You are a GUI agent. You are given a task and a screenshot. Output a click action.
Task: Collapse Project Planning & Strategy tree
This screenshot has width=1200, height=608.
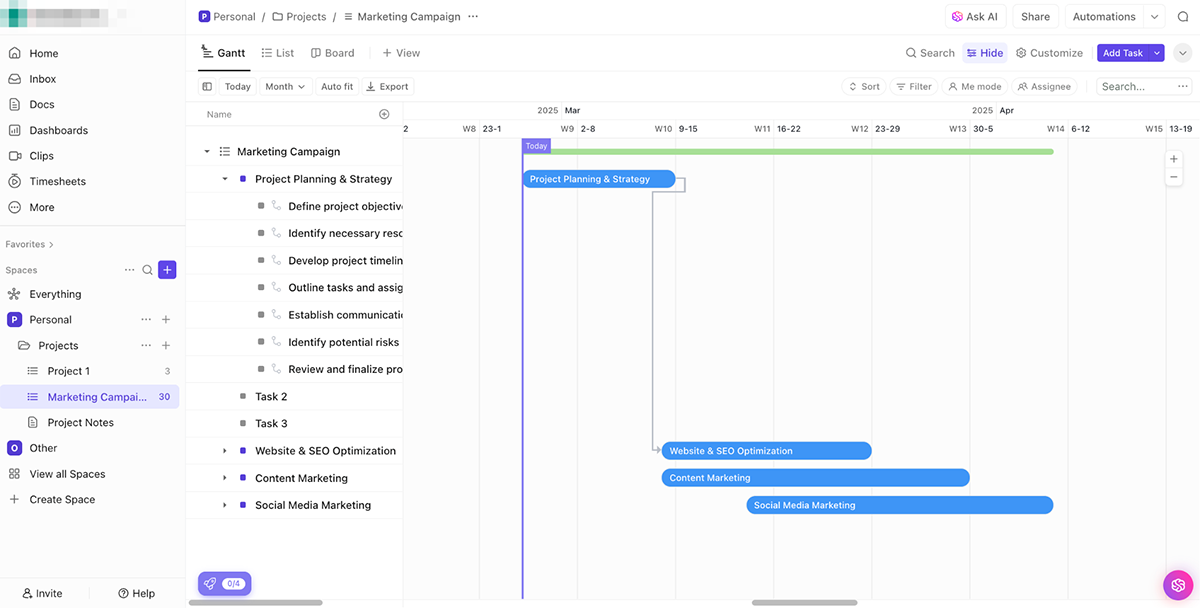[x=224, y=178]
